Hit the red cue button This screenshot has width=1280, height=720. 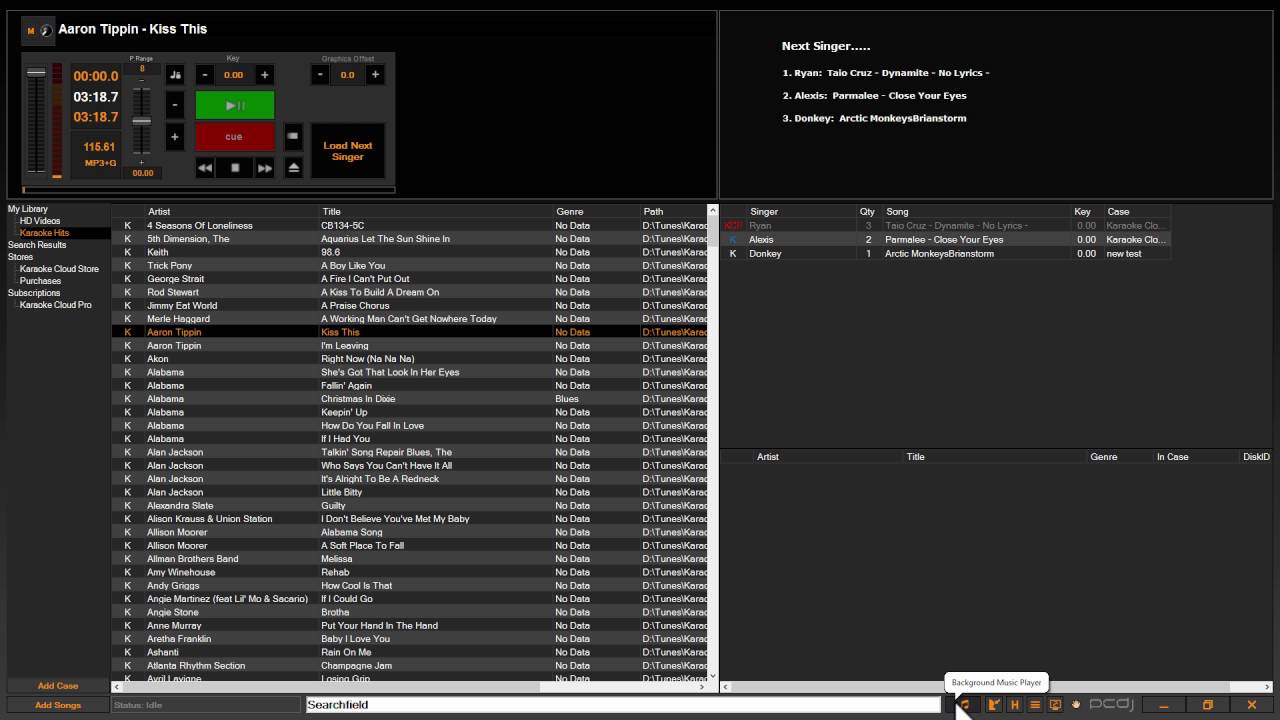click(234, 137)
